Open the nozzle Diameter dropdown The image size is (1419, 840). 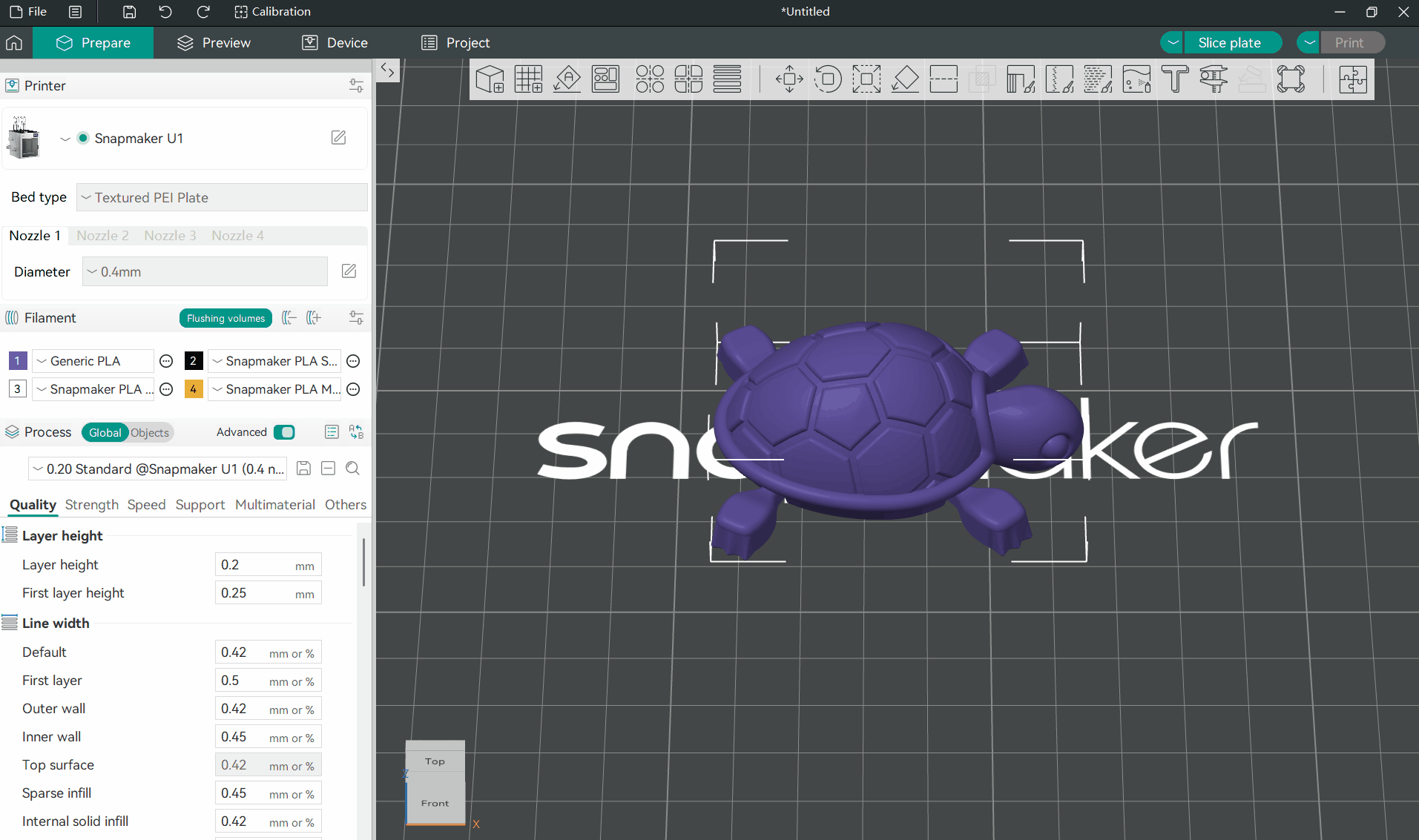pos(204,271)
